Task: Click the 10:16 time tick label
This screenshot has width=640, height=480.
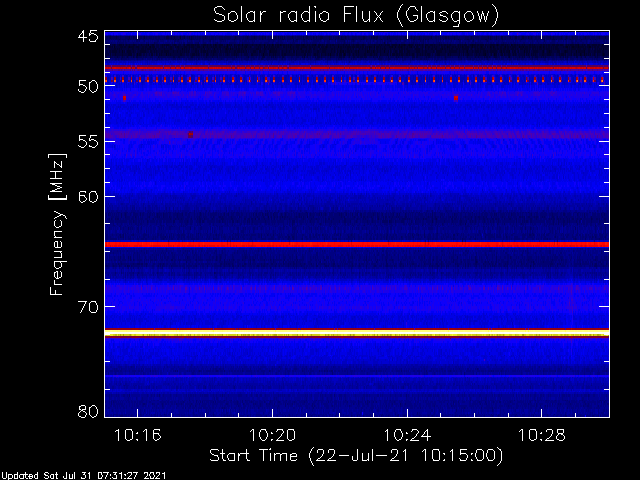Action: click(138, 436)
